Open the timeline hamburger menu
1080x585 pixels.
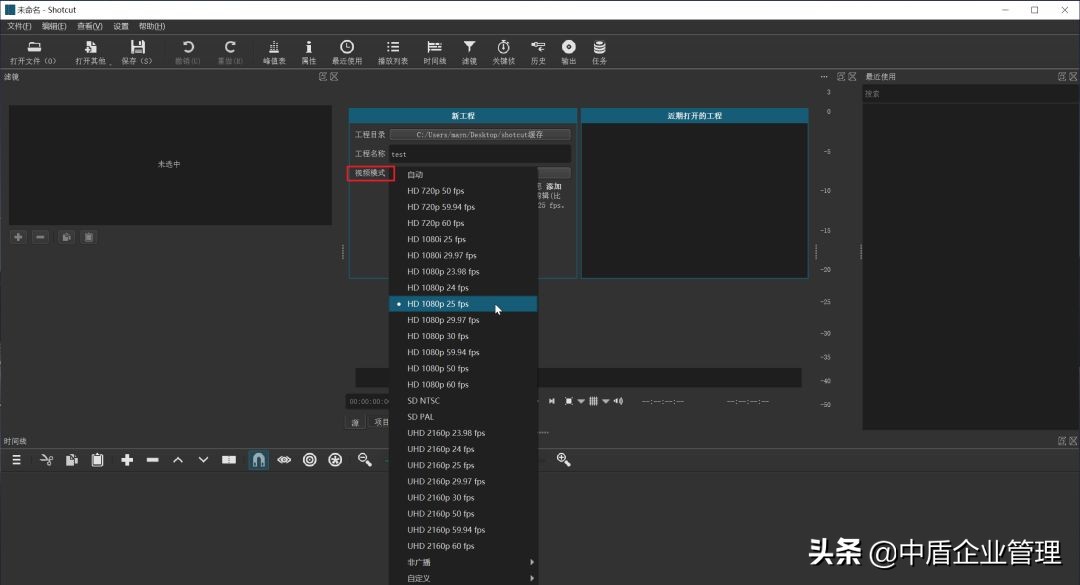16,460
